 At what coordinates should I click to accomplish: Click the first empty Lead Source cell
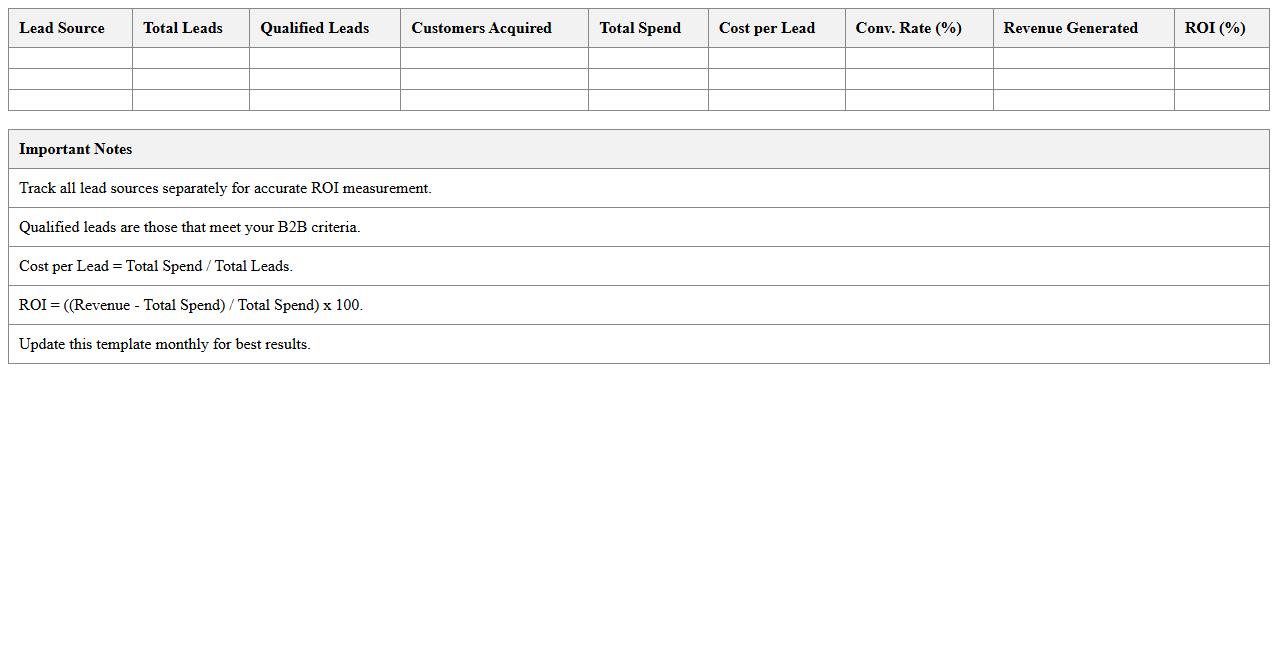click(69, 58)
